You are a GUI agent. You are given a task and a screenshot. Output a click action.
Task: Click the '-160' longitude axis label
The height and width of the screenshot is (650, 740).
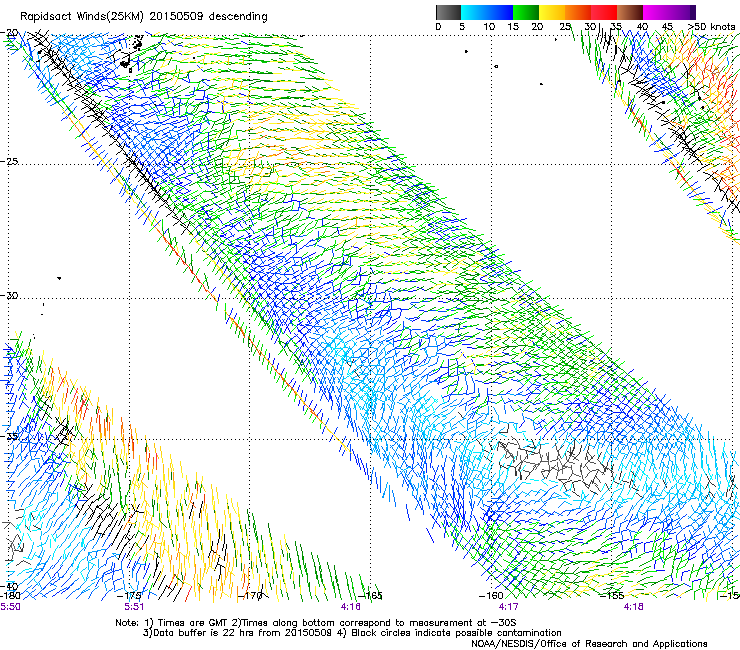[x=491, y=596]
